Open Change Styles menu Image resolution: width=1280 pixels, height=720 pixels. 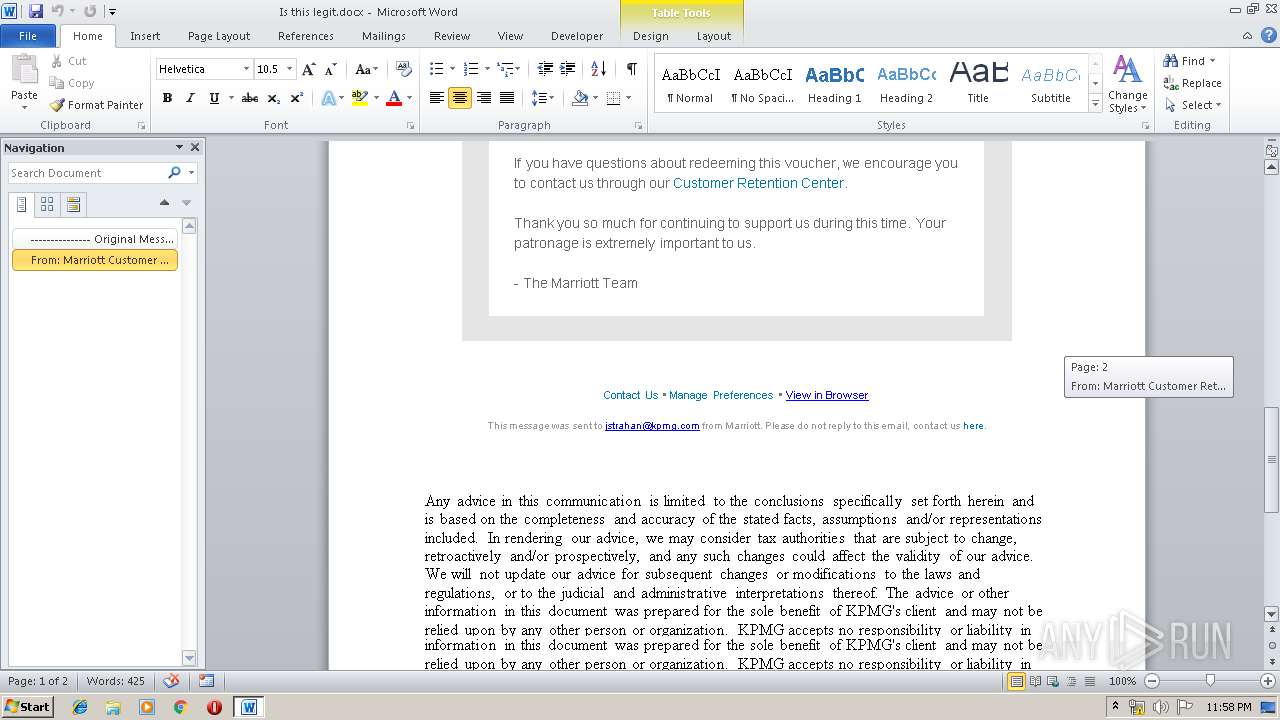1127,85
